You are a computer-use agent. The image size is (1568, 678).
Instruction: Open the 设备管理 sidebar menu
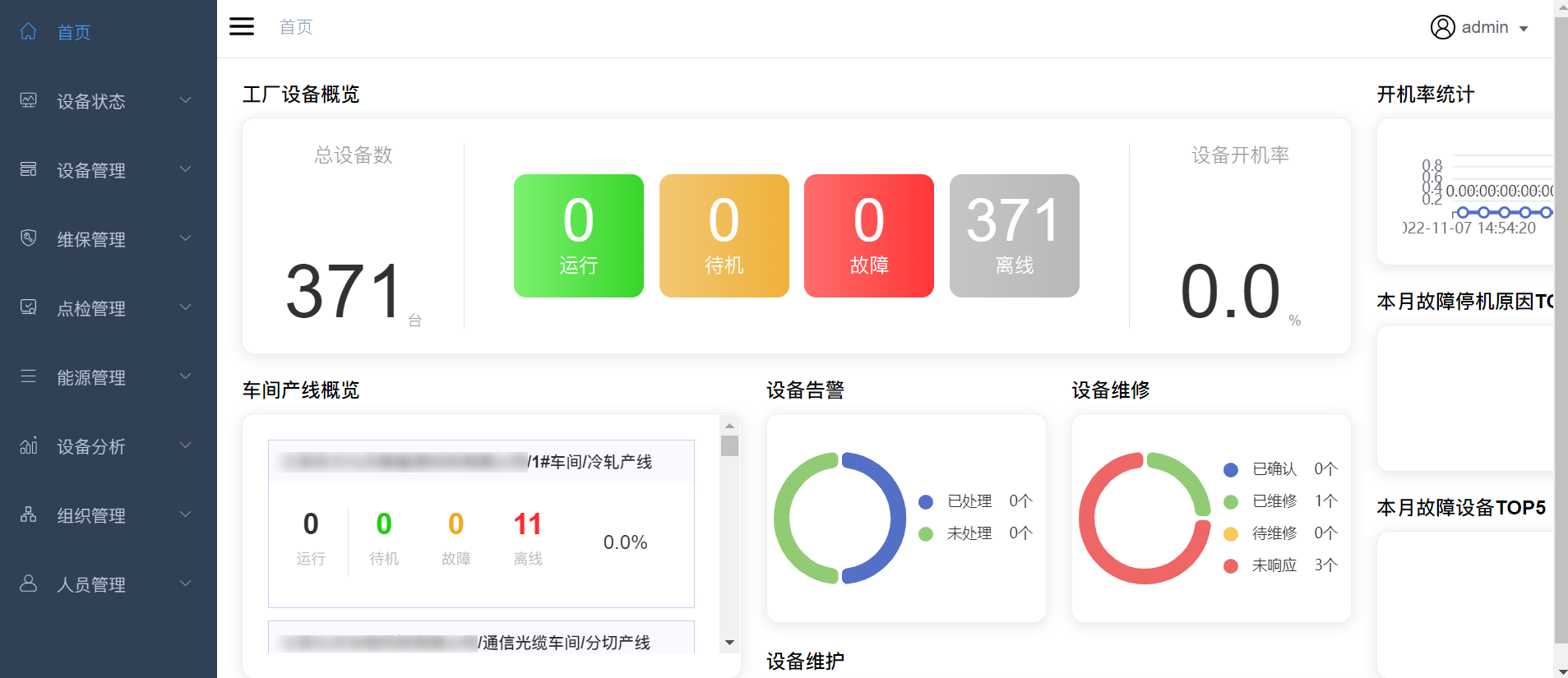[x=109, y=170]
